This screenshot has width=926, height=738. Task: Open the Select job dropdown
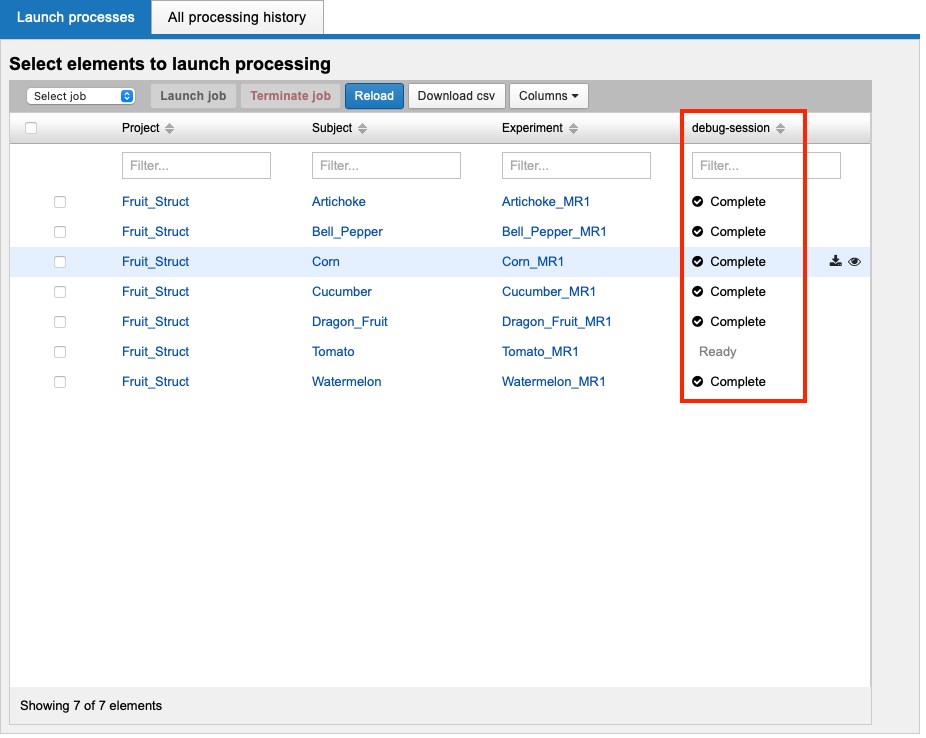(81, 96)
